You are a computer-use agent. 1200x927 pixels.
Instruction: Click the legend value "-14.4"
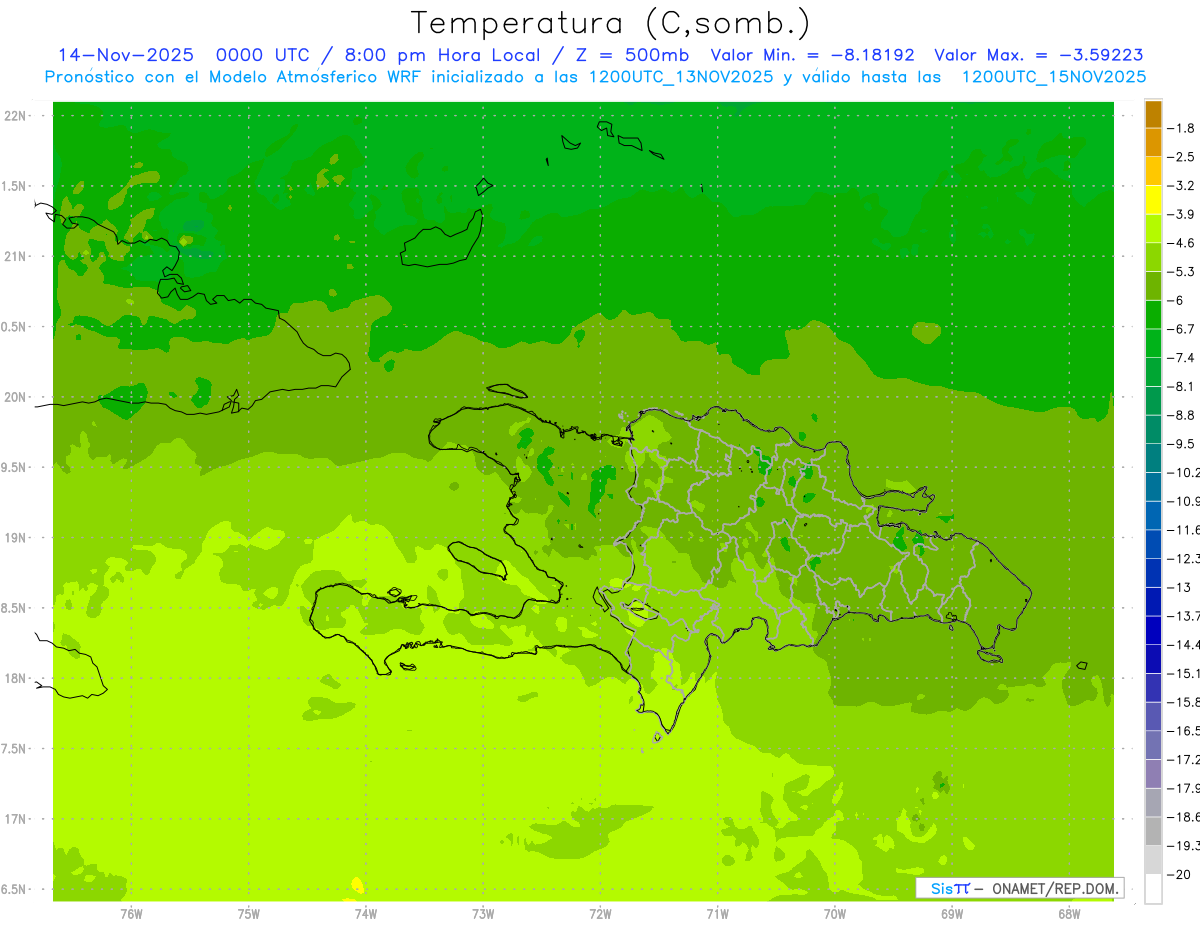(1183, 644)
